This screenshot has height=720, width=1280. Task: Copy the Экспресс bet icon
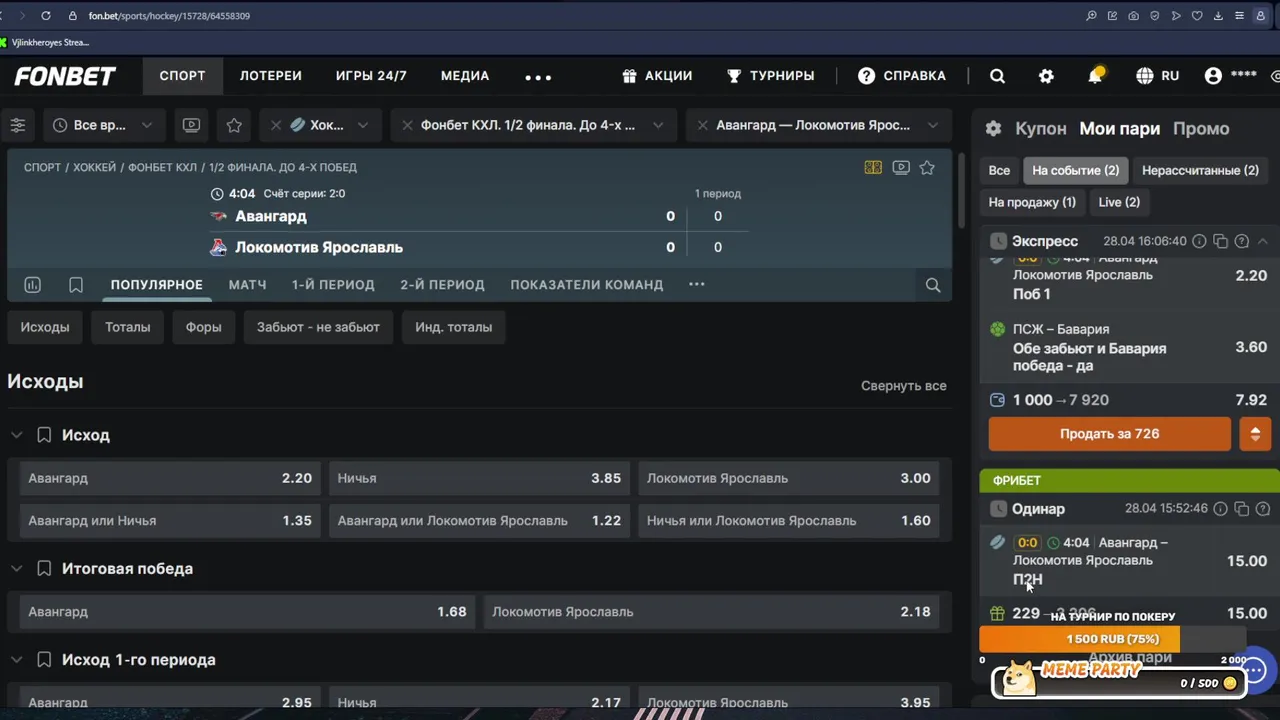[x=1220, y=241]
